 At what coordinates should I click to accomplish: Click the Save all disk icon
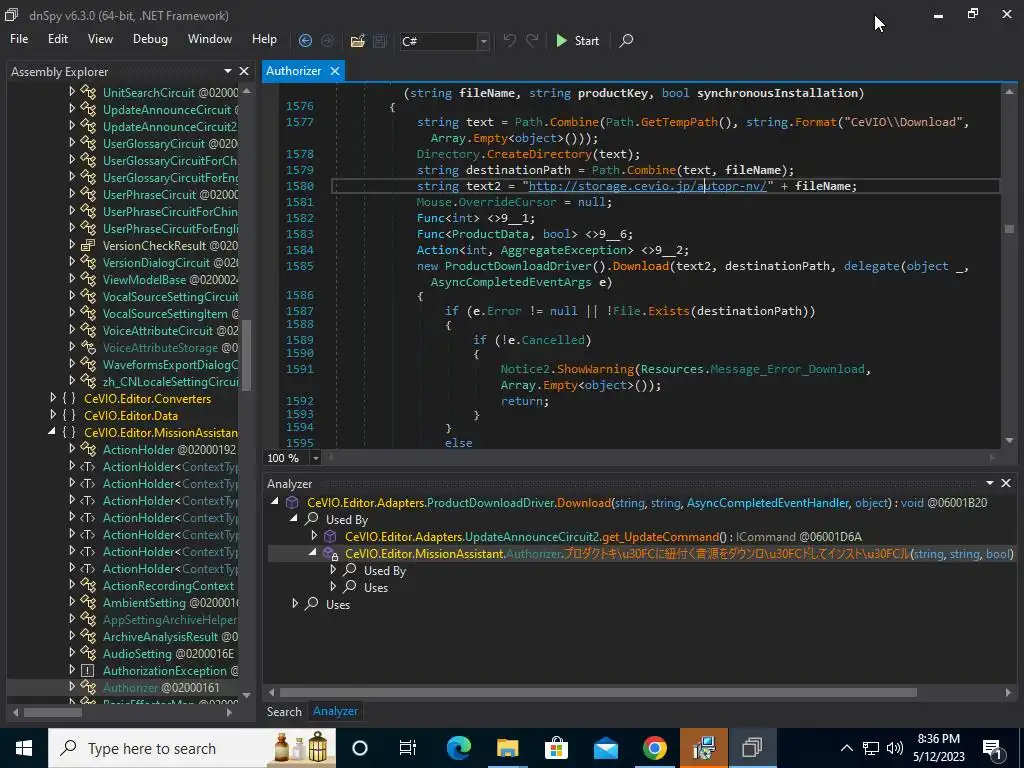pos(379,40)
